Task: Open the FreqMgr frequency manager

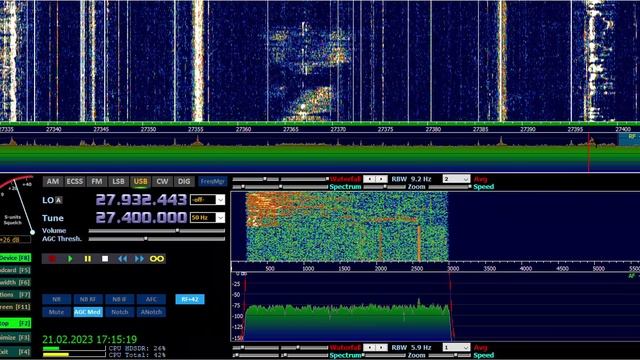Action: [x=212, y=181]
